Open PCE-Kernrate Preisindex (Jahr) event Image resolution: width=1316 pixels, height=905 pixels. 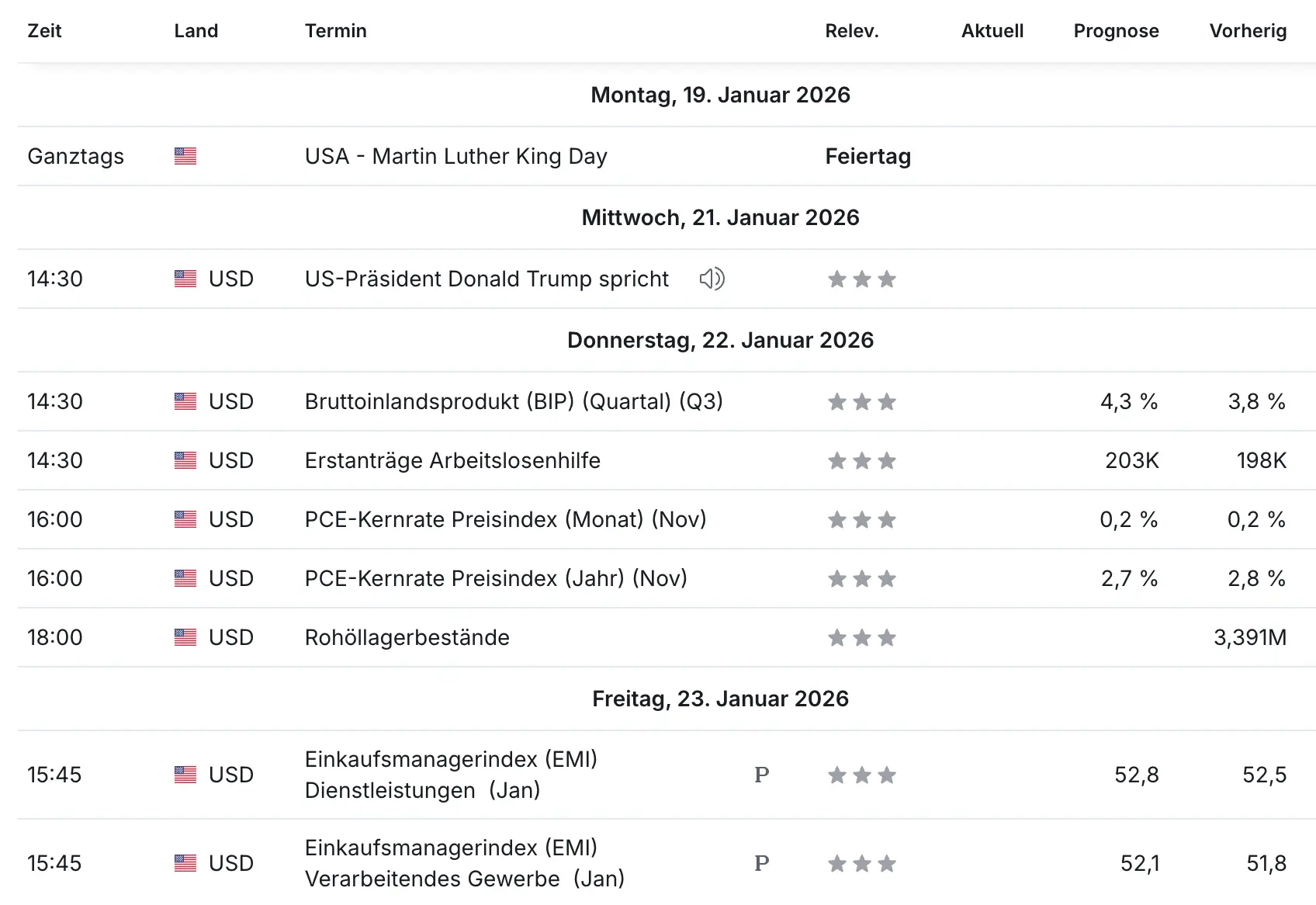496,578
